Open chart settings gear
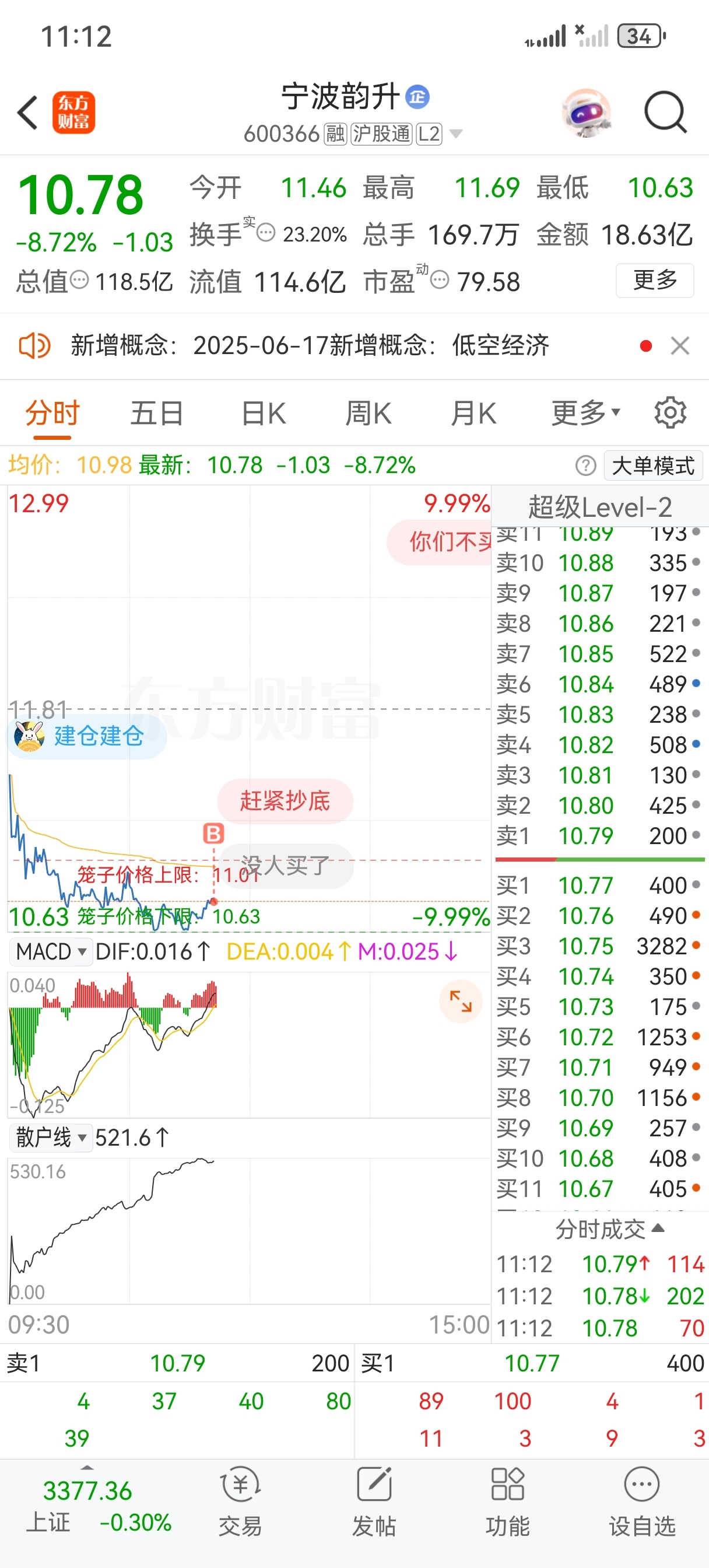The image size is (709, 1568). [670, 414]
